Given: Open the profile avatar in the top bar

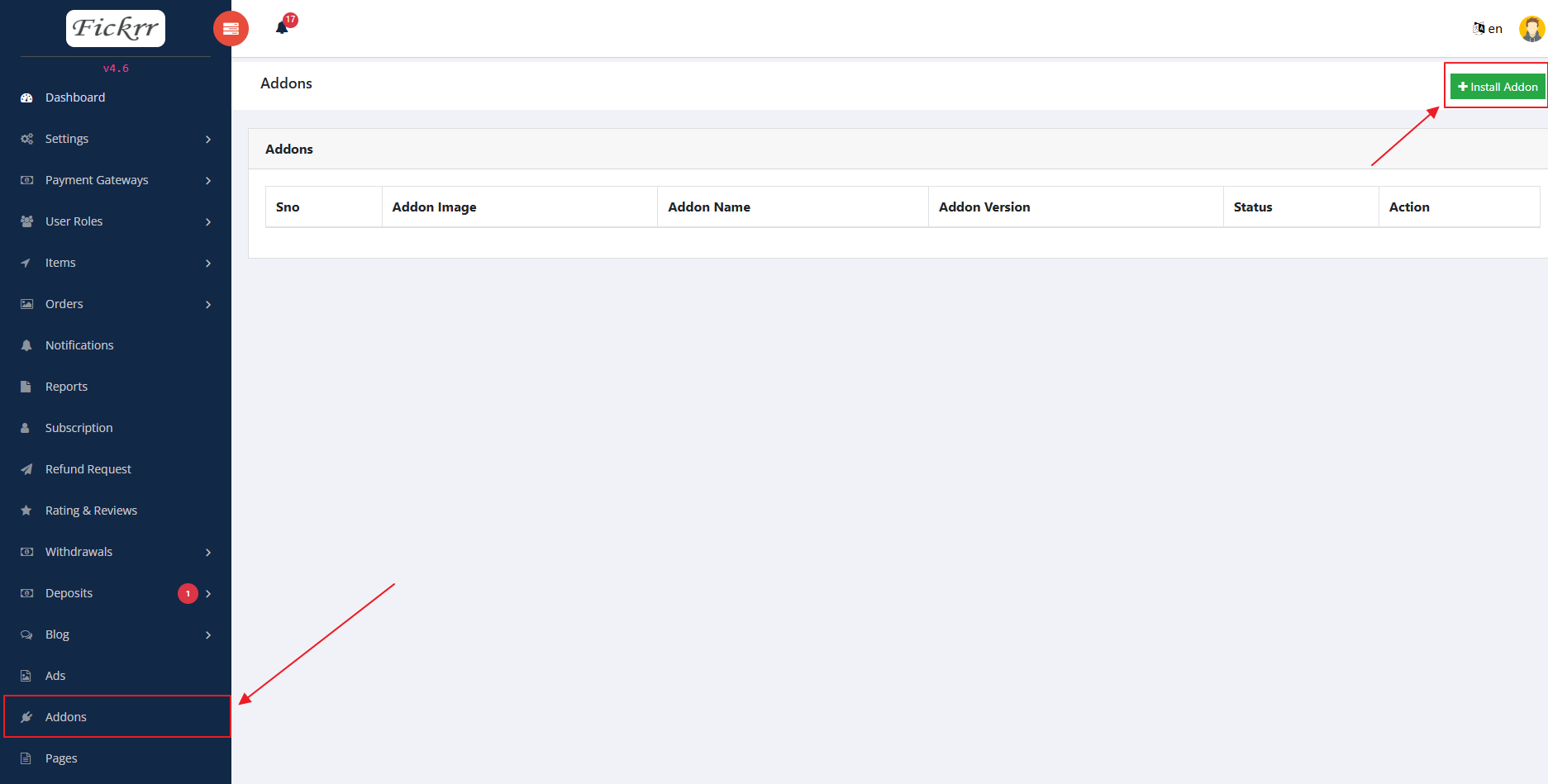Looking at the screenshot, I should click(x=1531, y=27).
